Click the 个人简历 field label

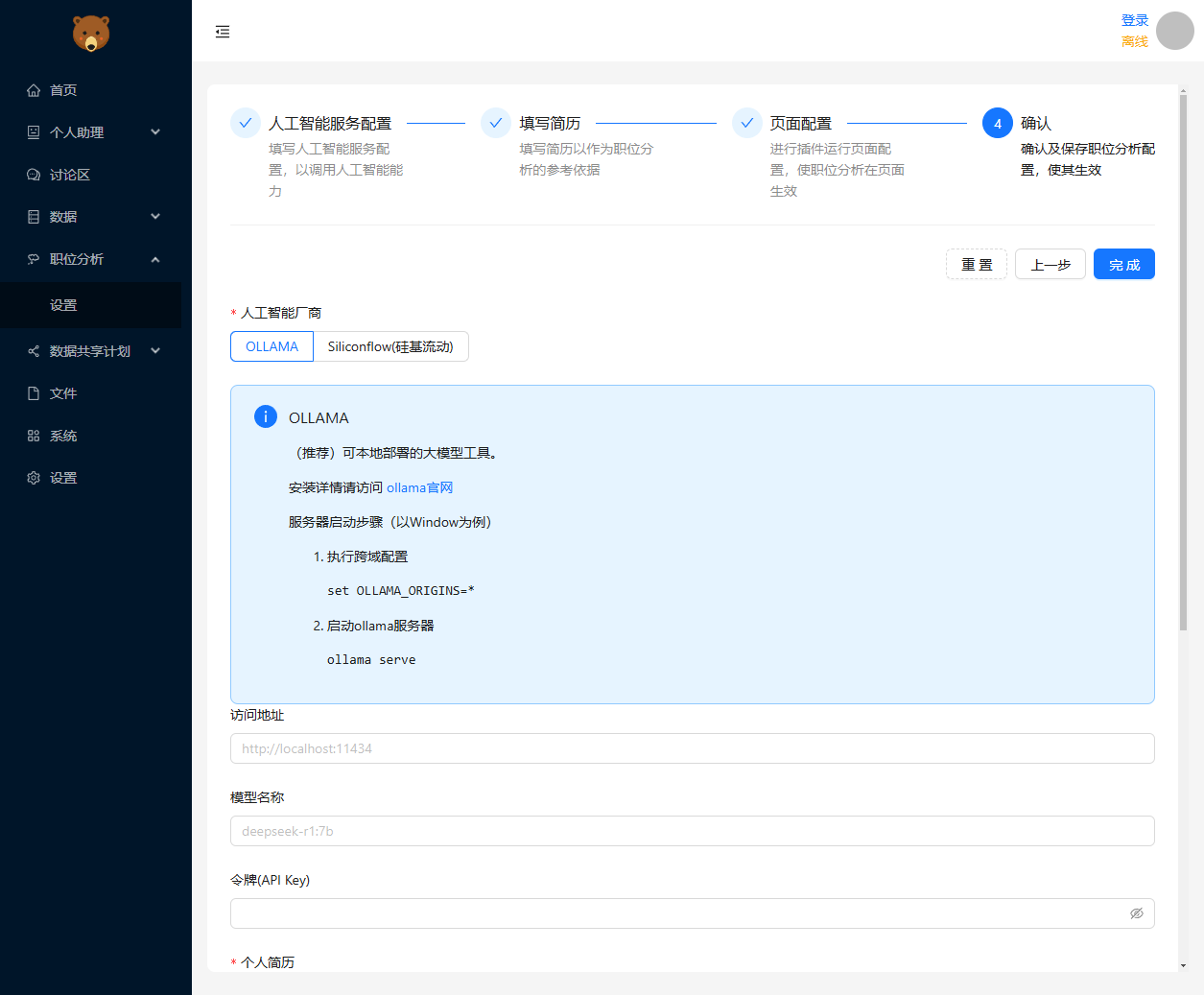268,962
